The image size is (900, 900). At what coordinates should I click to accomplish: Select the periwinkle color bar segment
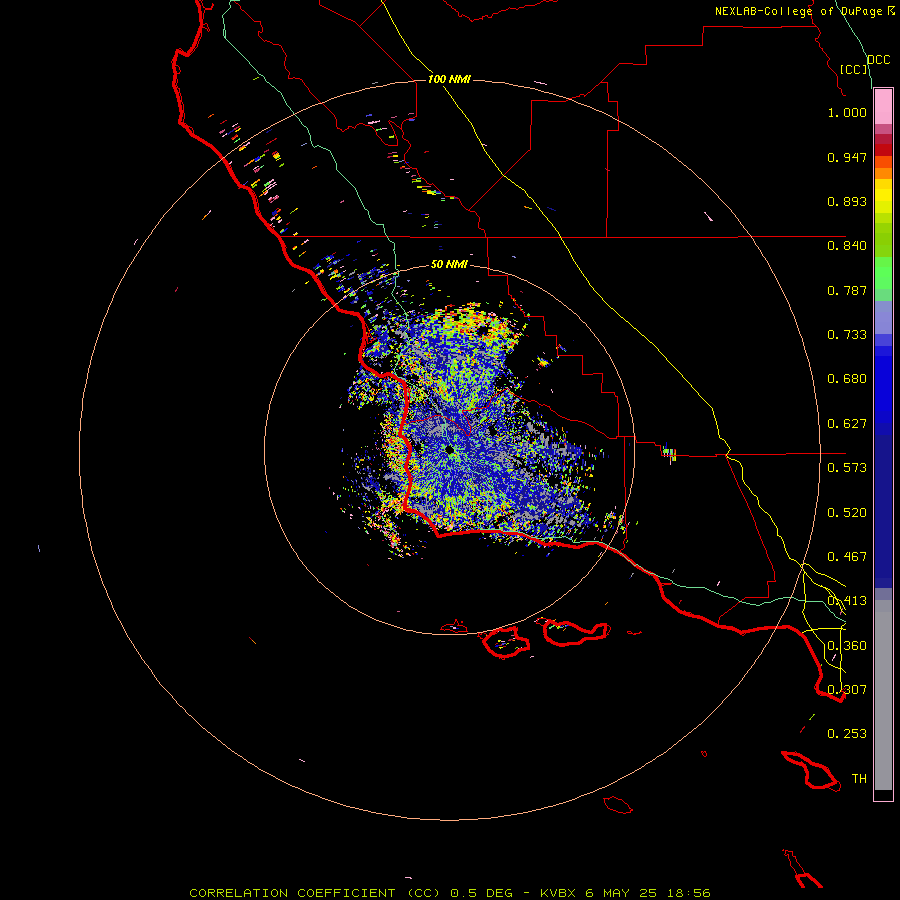coord(883,317)
